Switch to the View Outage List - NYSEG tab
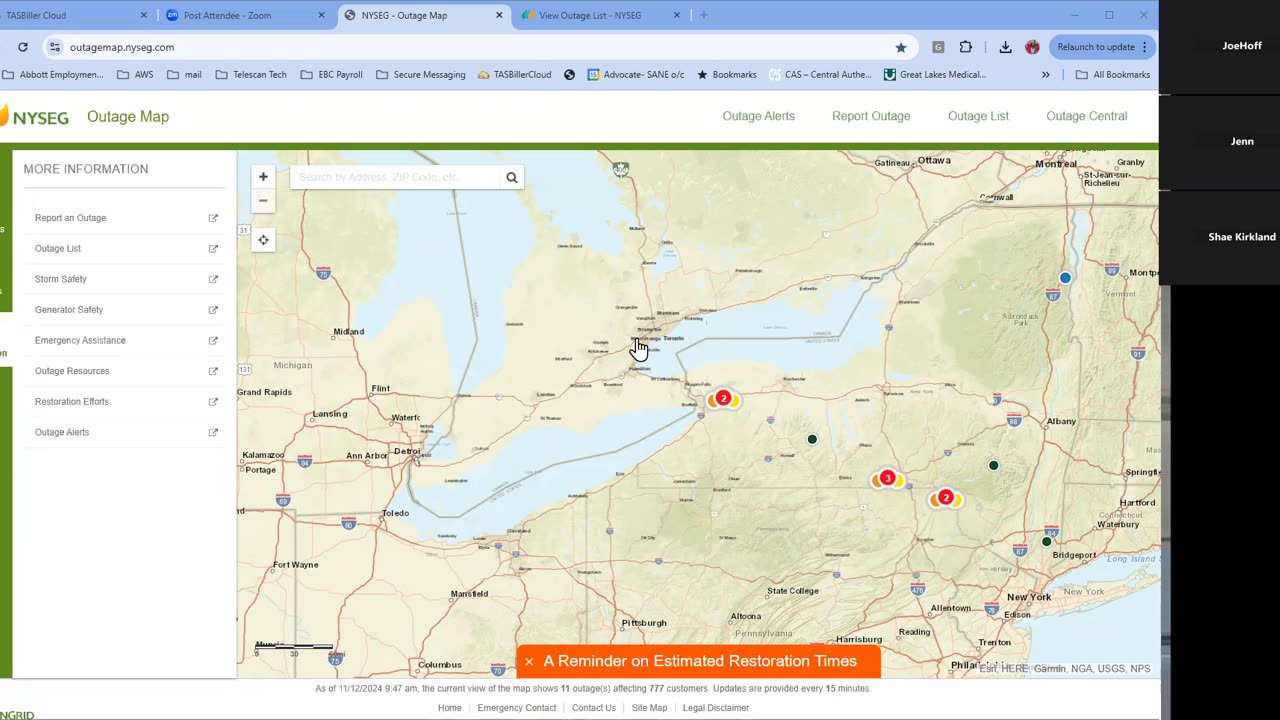This screenshot has width=1280, height=720. point(600,15)
